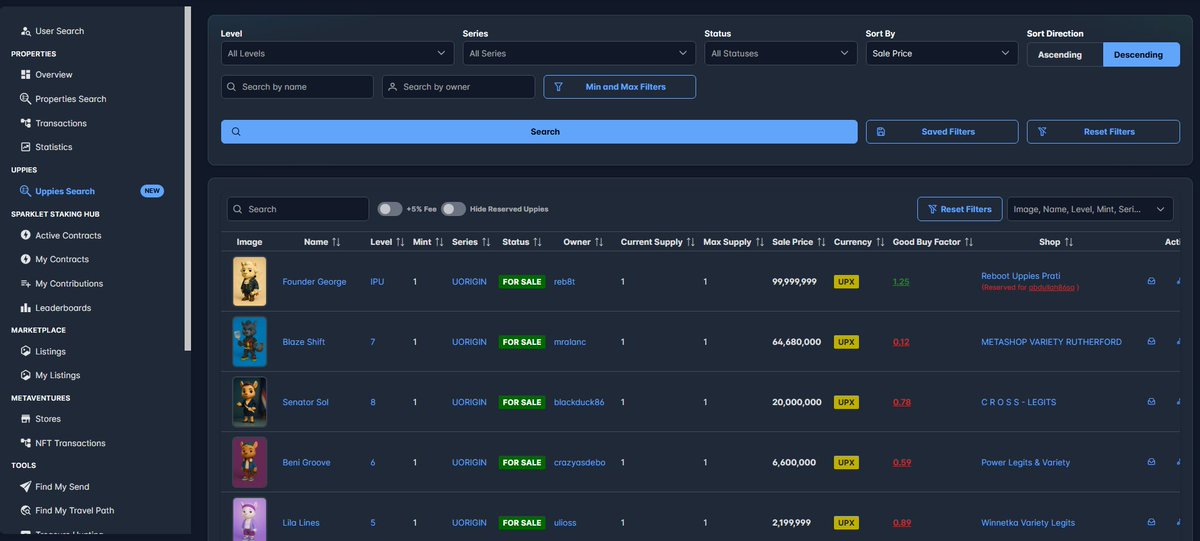Open the Level filter dropdown
The width and height of the screenshot is (1200, 541).
[x=337, y=53]
